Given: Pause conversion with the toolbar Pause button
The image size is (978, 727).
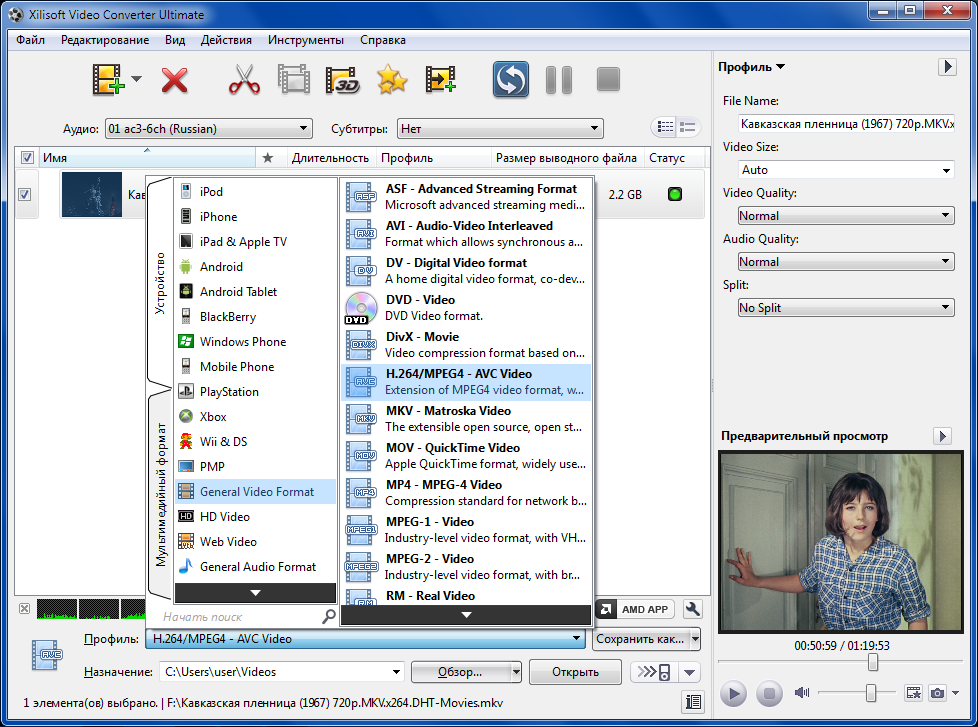Looking at the screenshot, I should point(559,80).
